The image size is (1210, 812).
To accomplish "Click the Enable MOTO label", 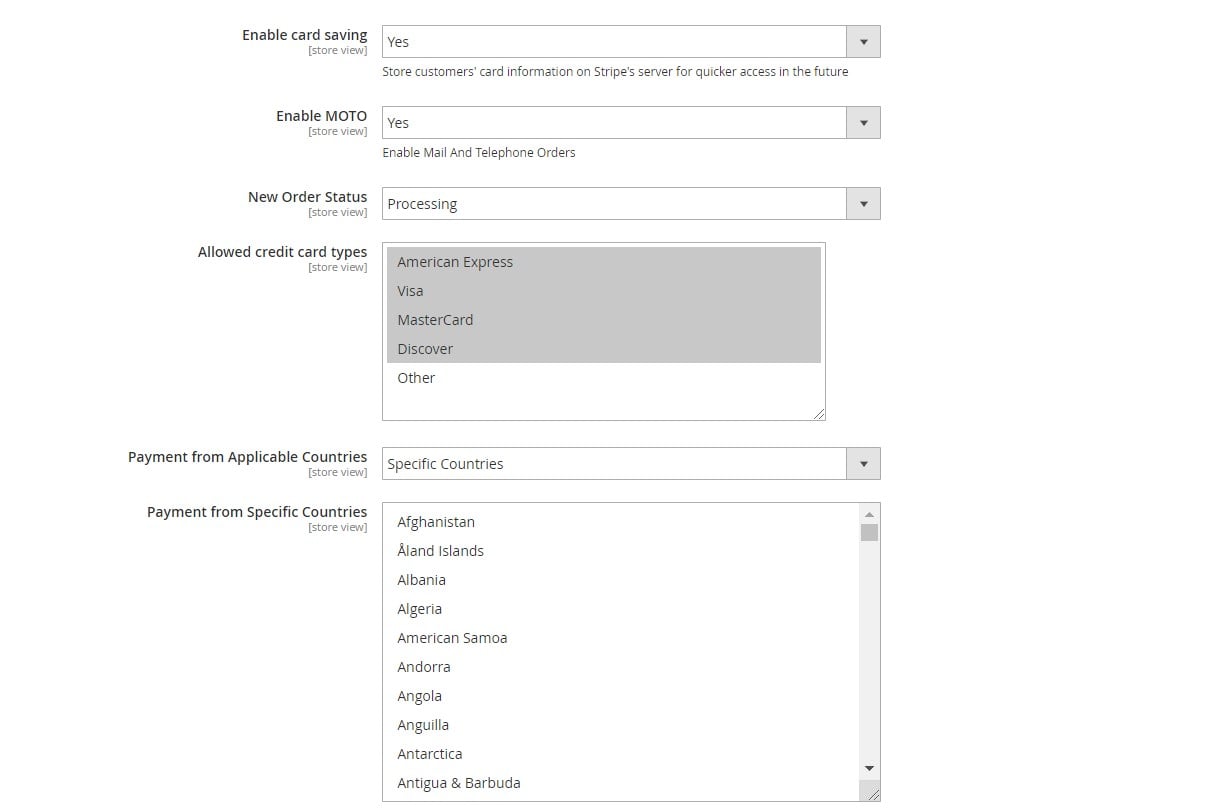I will pyautogui.click(x=321, y=116).
